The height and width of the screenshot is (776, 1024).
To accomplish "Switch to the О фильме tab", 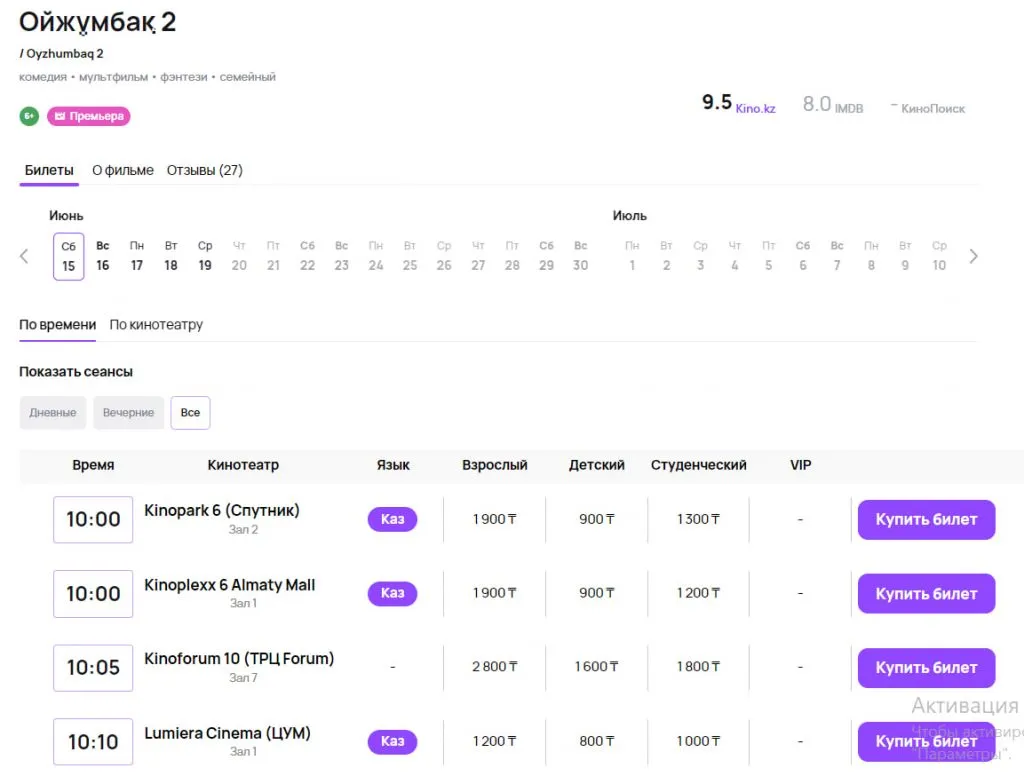I will tap(123, 170).
